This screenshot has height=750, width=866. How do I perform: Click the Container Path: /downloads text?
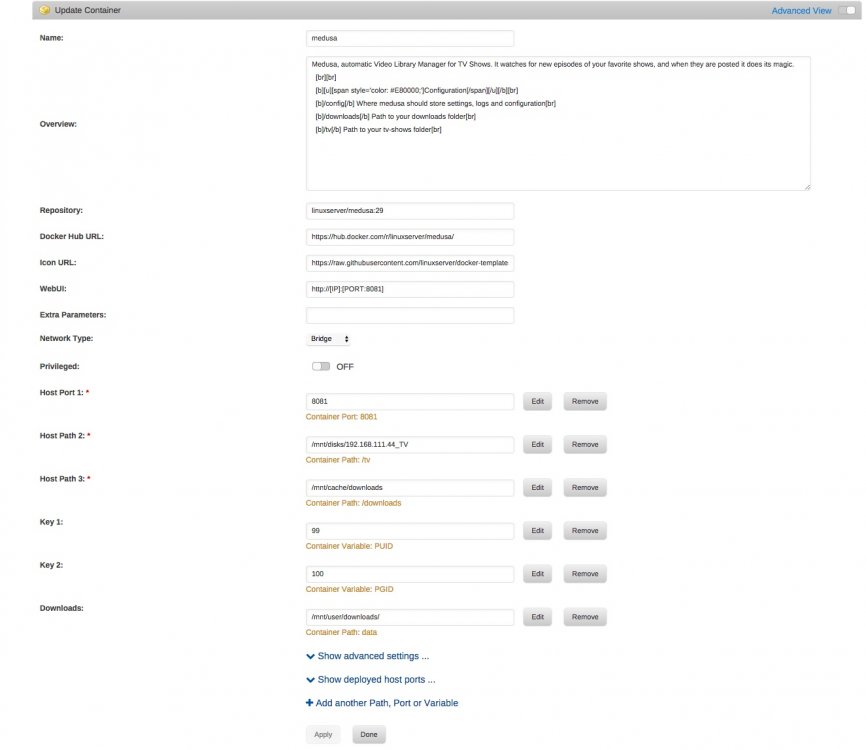coord(353,503)
